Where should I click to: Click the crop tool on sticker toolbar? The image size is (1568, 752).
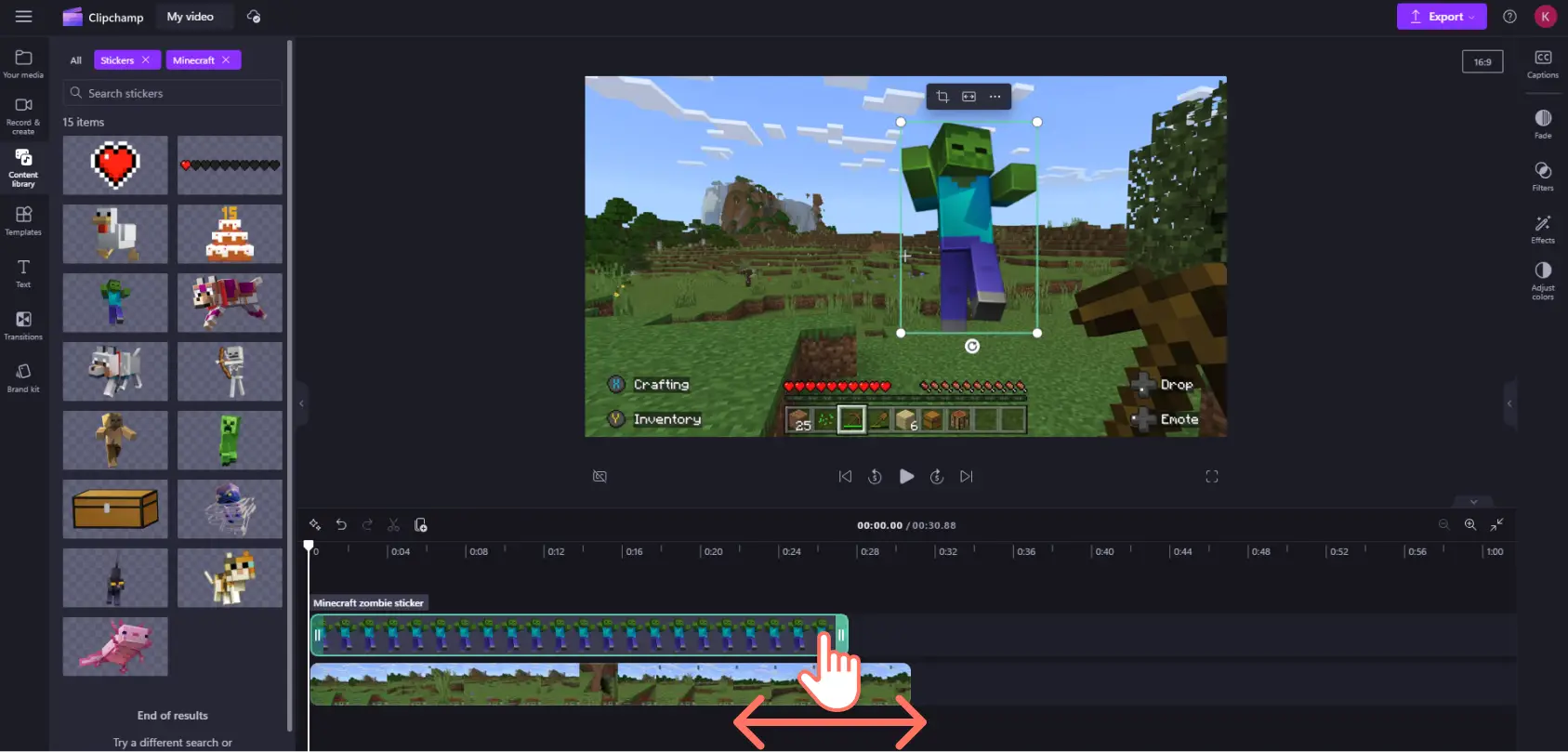click(942, 97)
